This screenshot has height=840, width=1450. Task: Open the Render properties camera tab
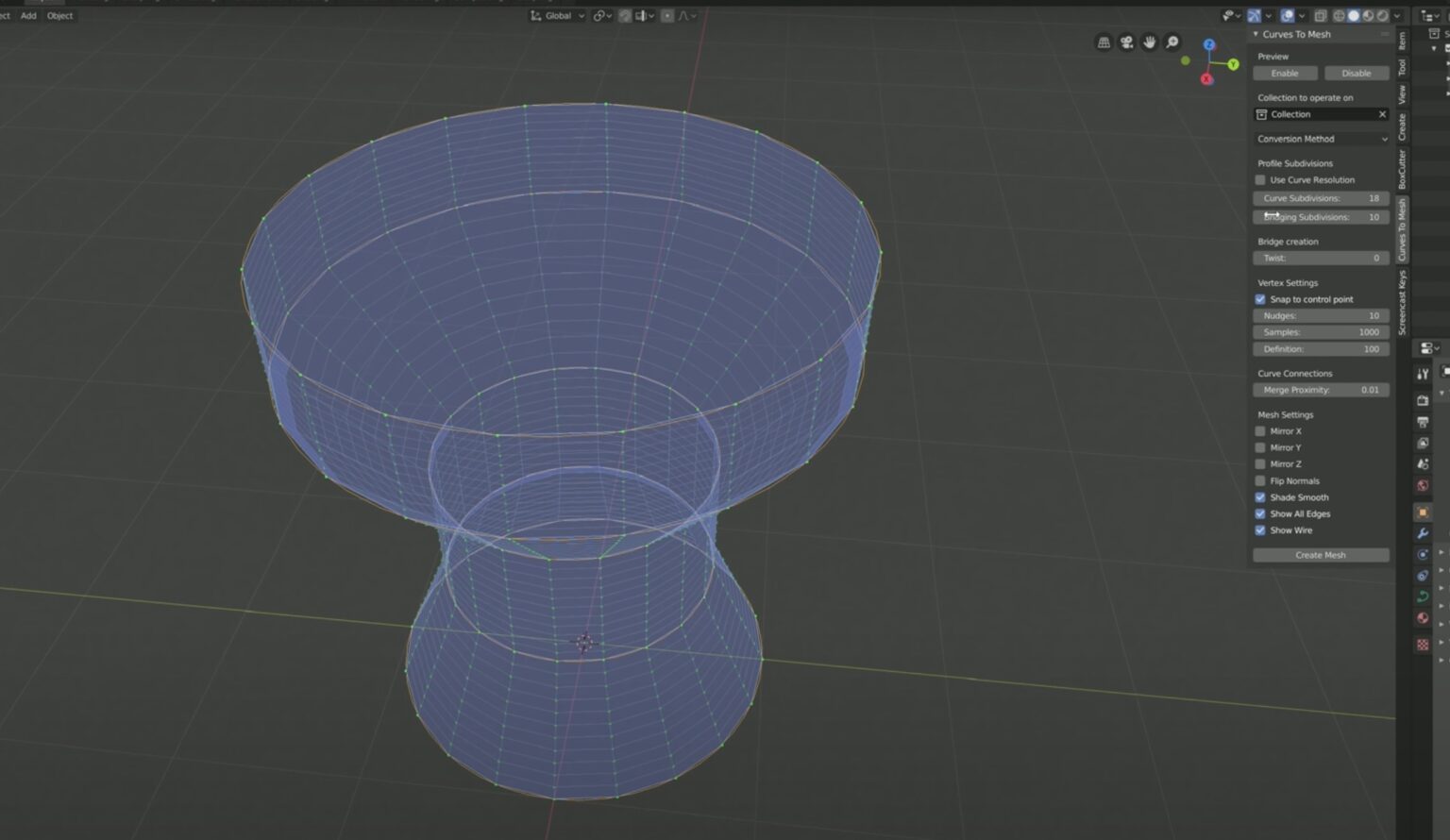tap(1423, 399)
